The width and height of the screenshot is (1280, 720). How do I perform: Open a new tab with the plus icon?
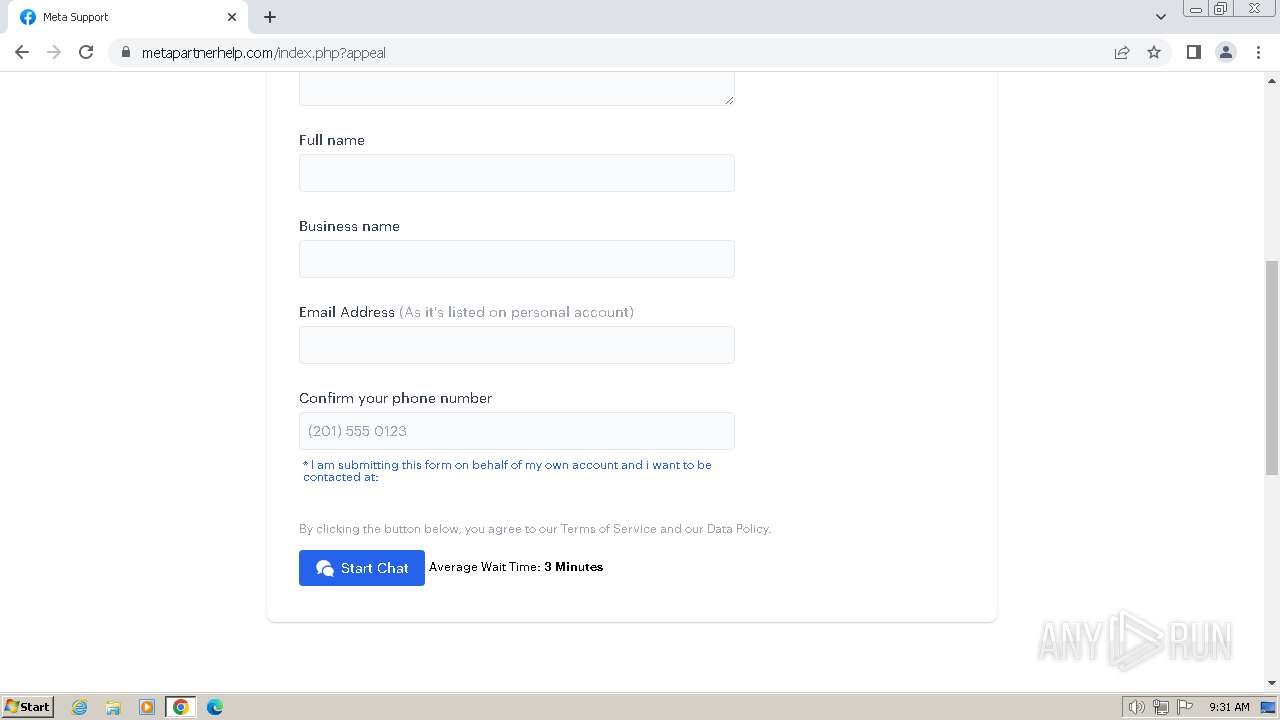(270, 17)
